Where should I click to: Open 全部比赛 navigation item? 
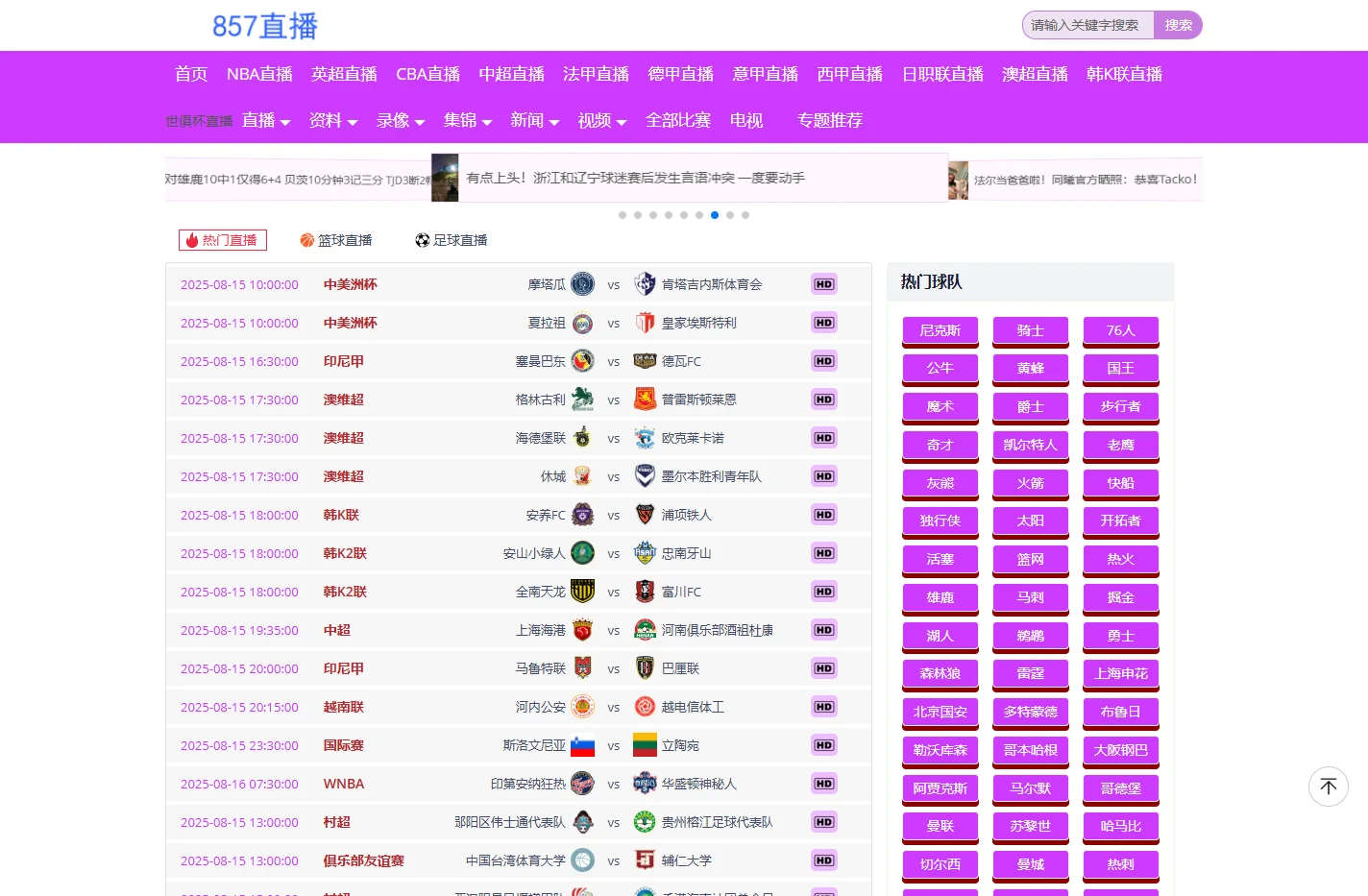pyautogui.click(x=678, y=120)
